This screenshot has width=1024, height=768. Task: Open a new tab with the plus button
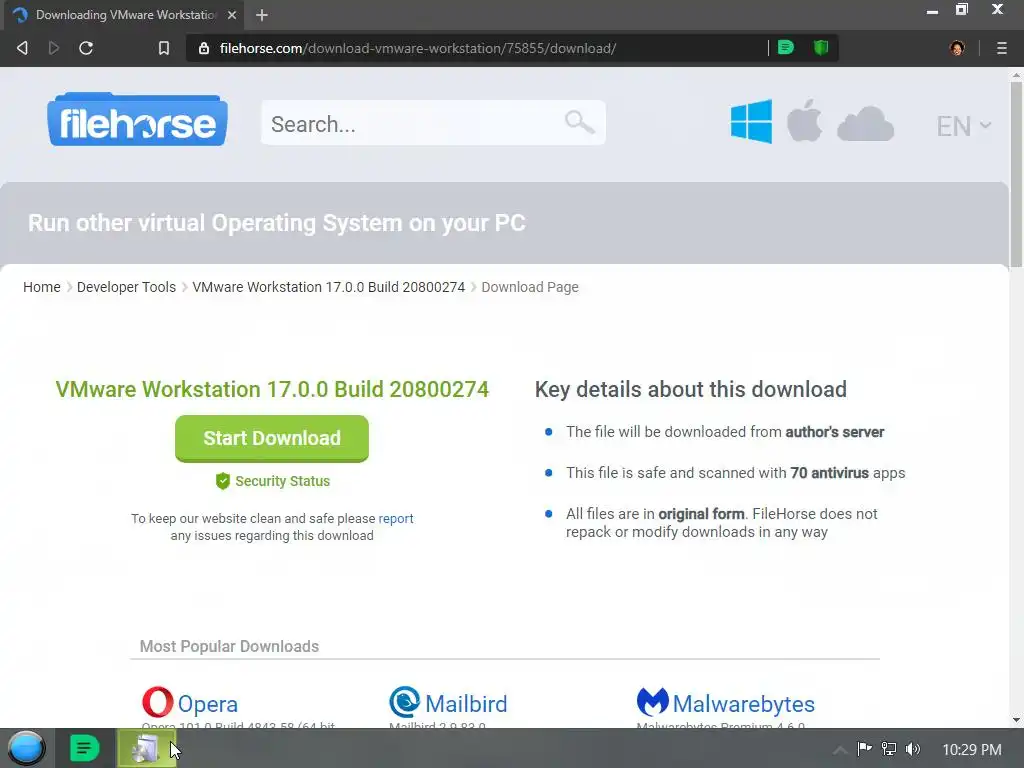[x=262, y=15]
